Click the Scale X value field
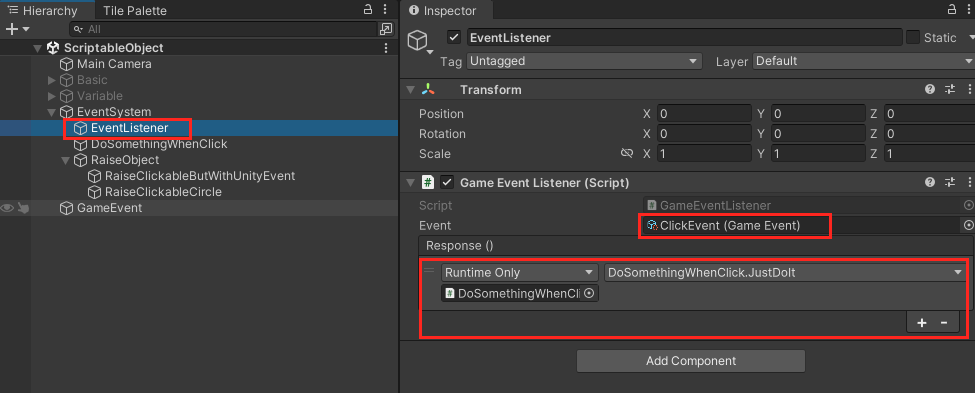Viewport: 975px width, 393px height. 704,154
